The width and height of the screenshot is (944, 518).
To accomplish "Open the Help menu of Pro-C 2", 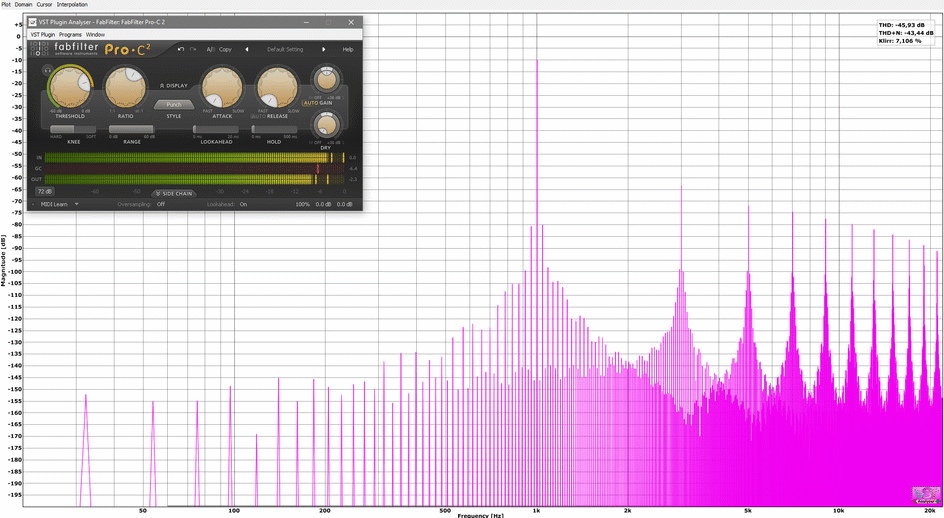I will pos(348,49).
